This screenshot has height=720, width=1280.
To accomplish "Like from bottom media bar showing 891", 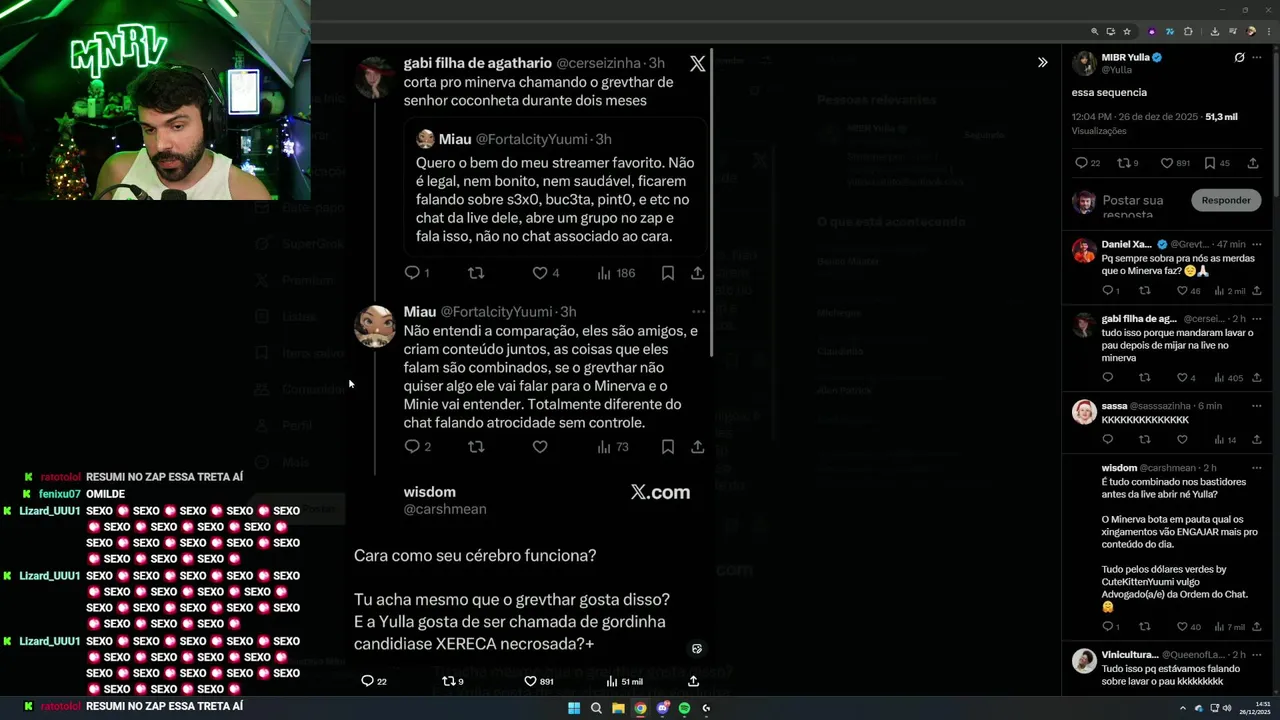I will (x=539, y=681).
